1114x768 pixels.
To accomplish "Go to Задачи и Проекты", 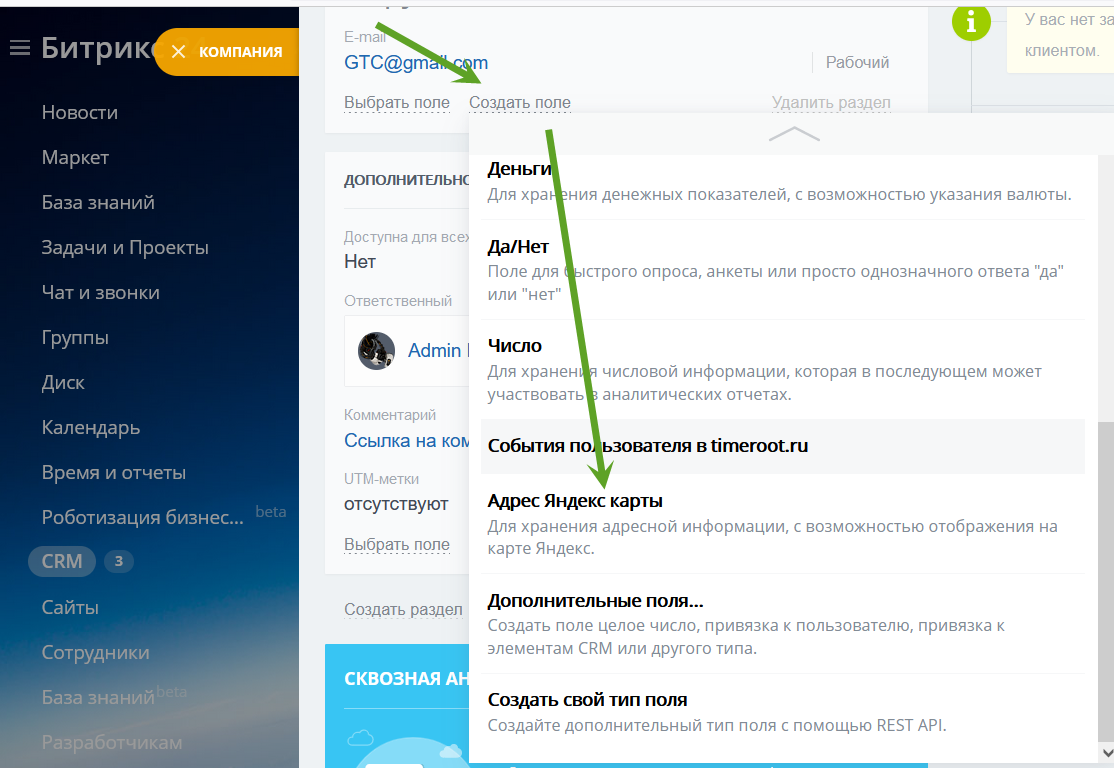I will pos(125,247).
